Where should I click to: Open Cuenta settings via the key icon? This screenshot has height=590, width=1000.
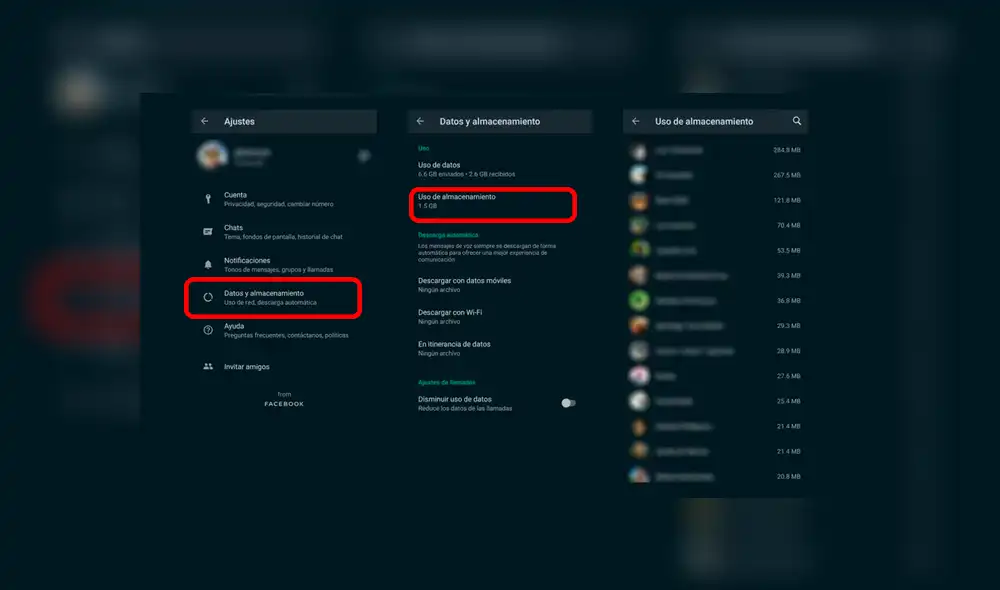208,197
